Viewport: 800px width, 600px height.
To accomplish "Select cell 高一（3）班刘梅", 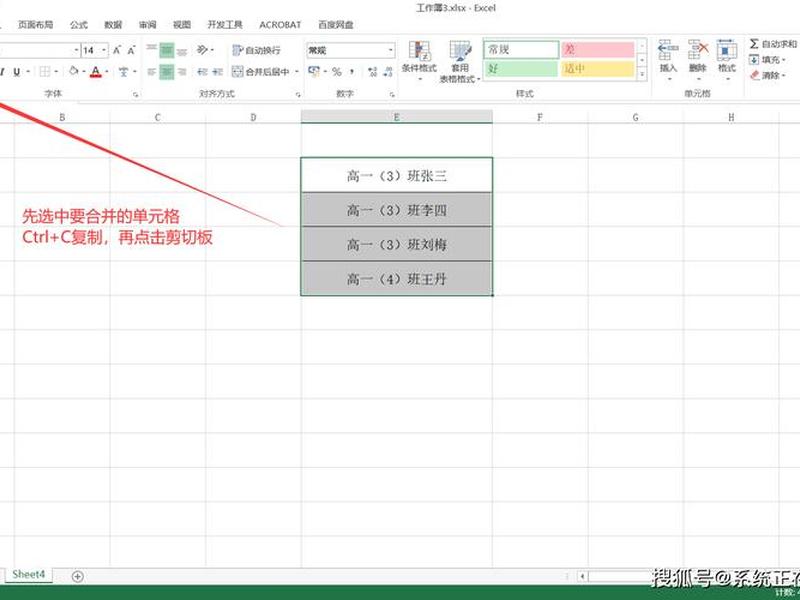I will pos(396,244).
